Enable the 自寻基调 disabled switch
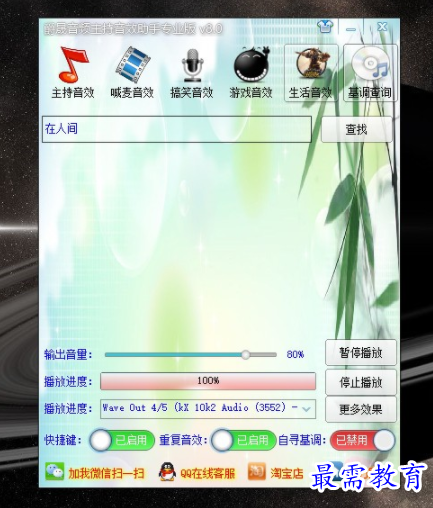 click(x=362, y=440)
